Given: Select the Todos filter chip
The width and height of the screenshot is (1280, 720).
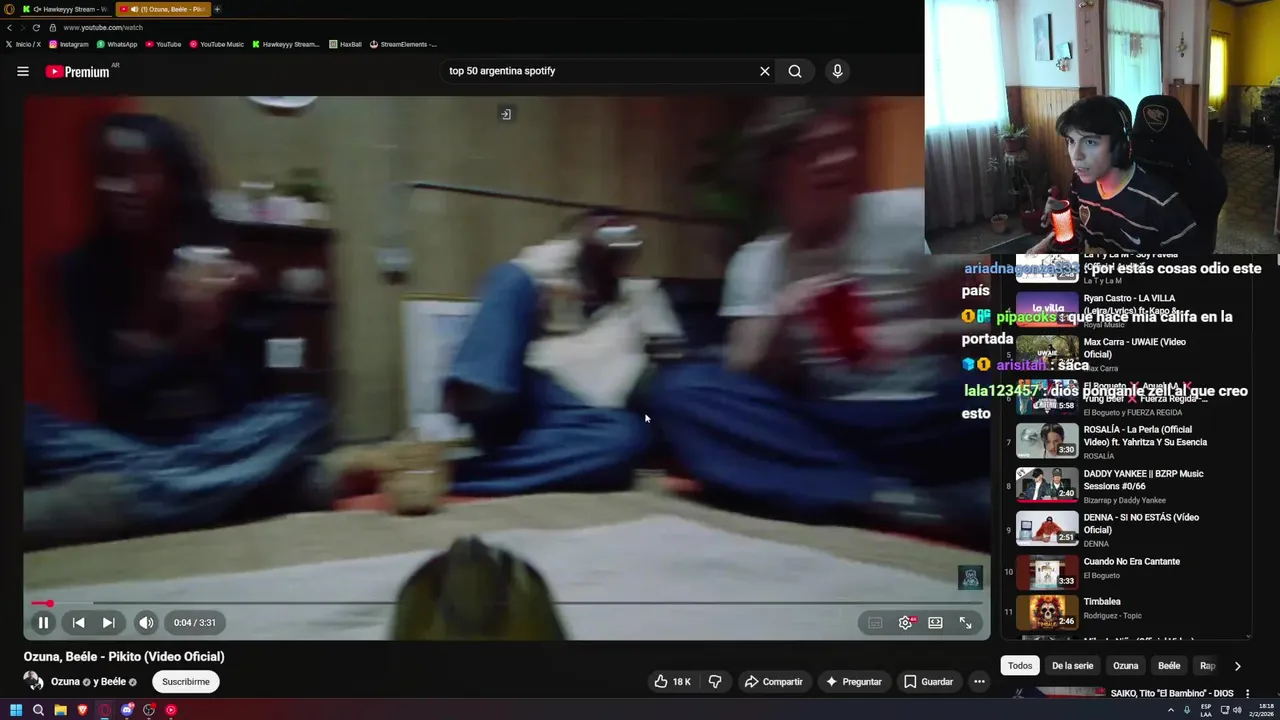Looking at the screenshot, I should 1019,666.
